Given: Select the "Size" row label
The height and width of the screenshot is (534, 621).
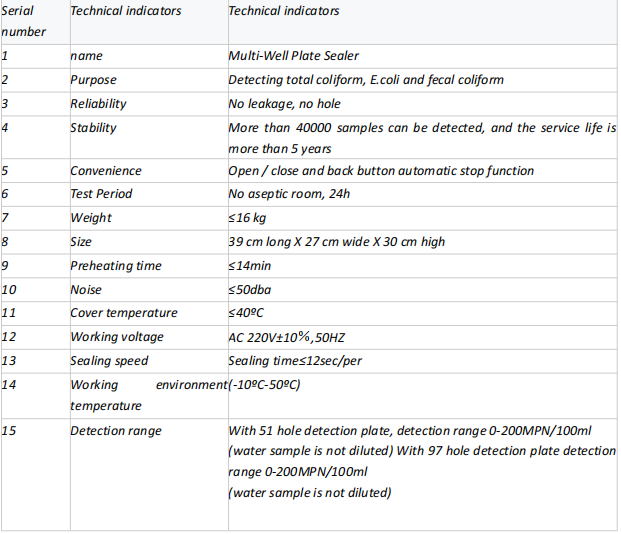Looking at the screenshot, I should pos(81,242).
